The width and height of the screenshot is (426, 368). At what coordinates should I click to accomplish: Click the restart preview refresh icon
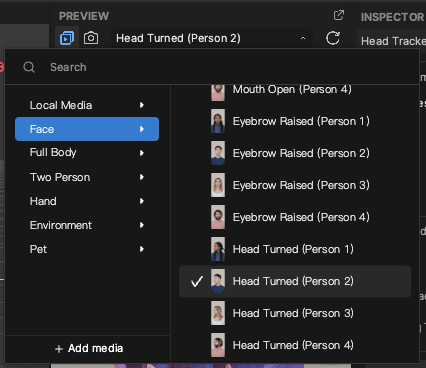click(333, 38)
